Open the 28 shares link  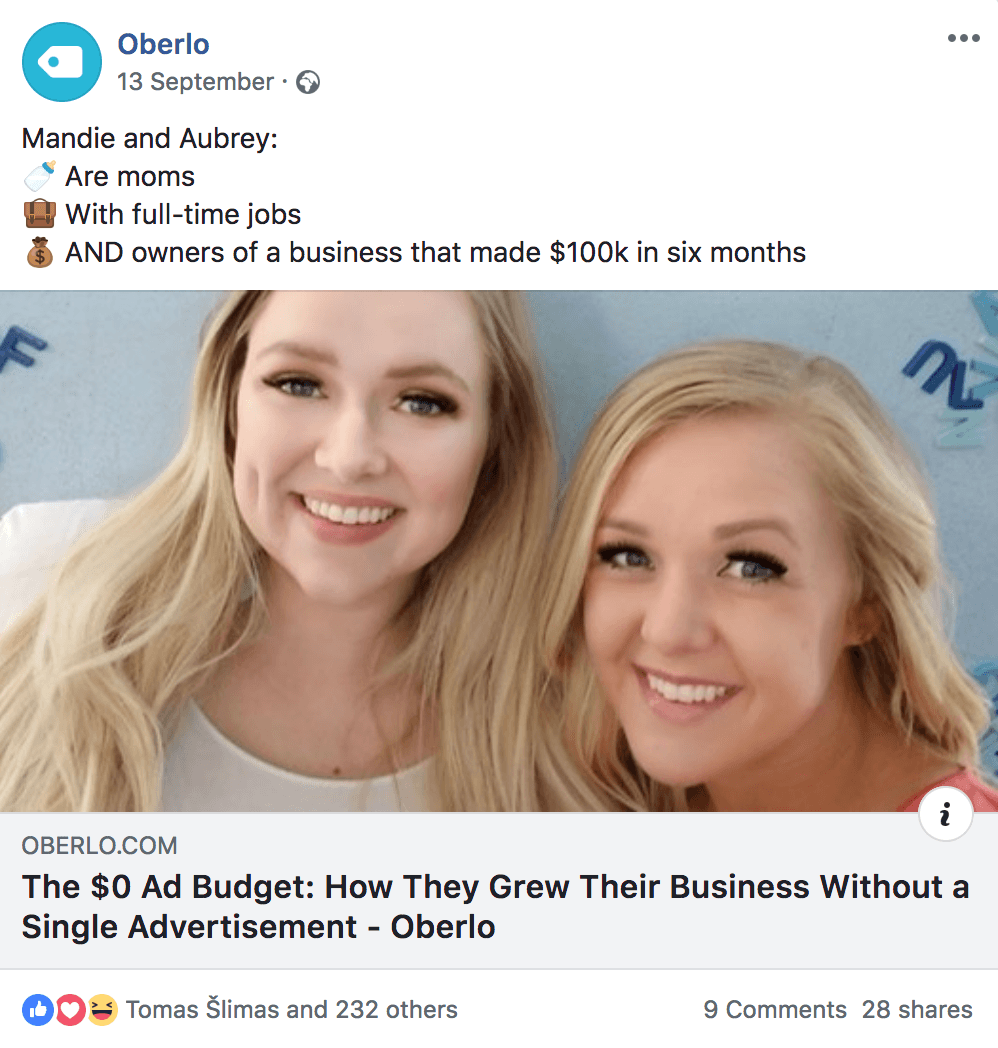pyautogui.click(x=917, y=1009)
